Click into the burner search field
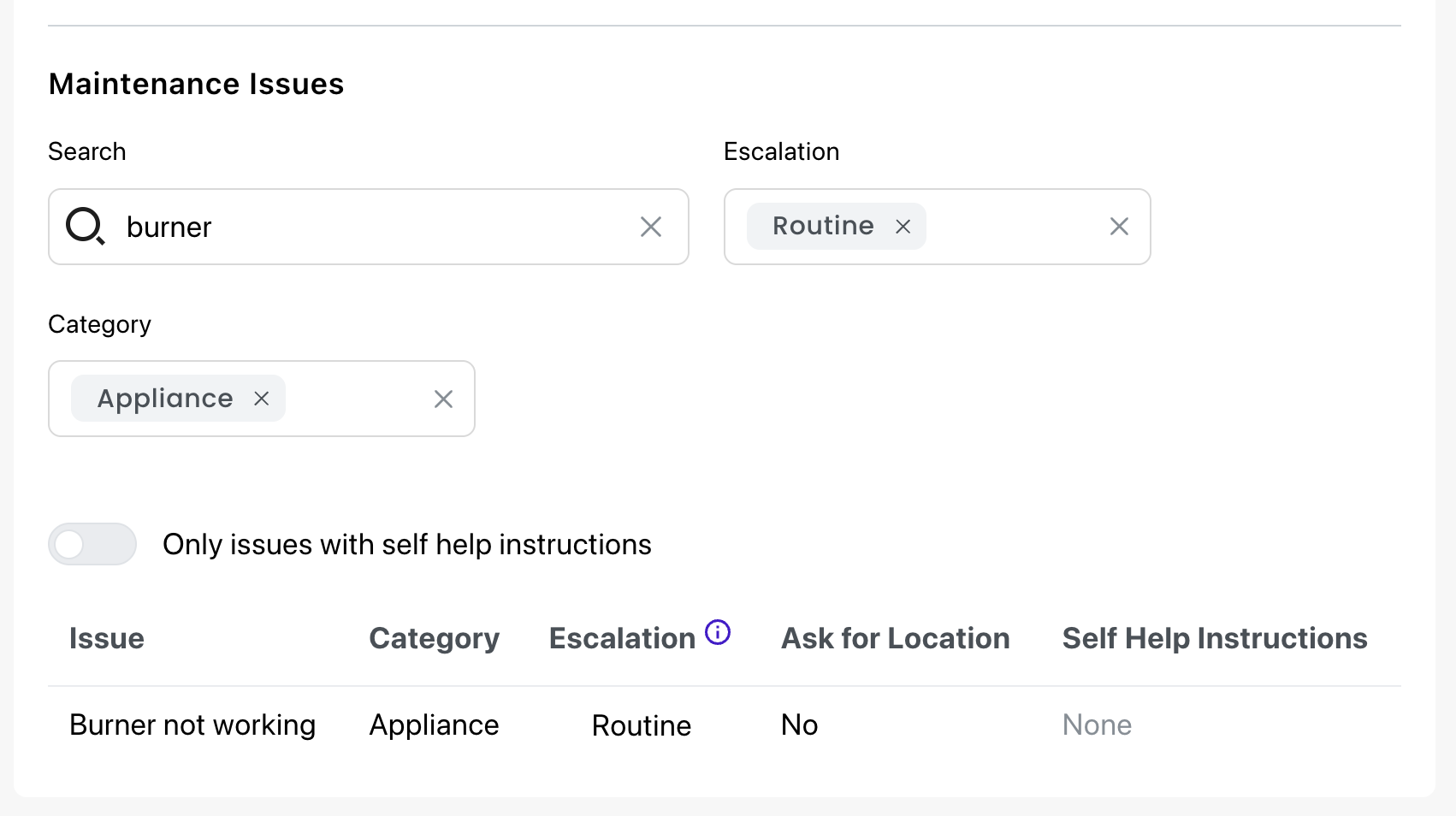 [x=376, y=227]
